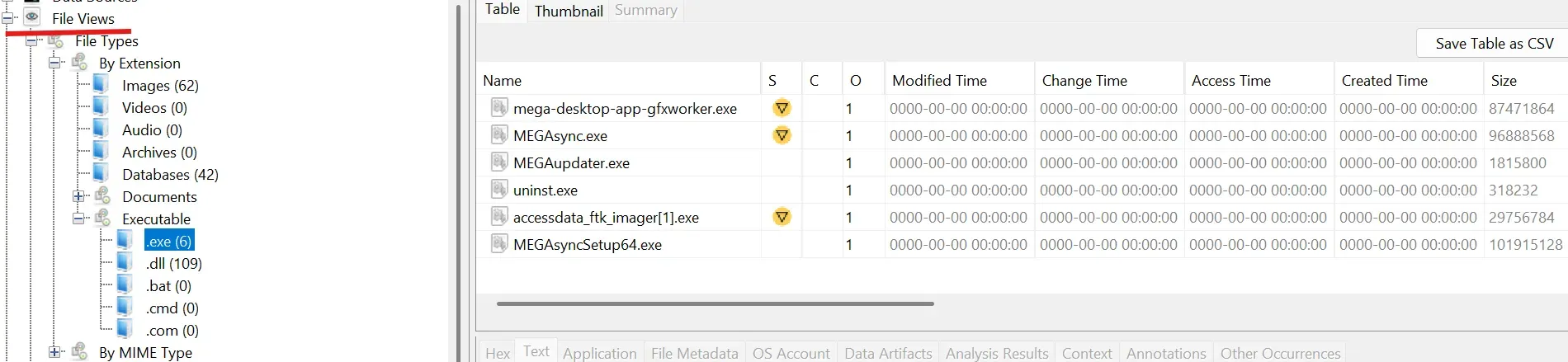Sort by the S score column header

pos(781,80)
